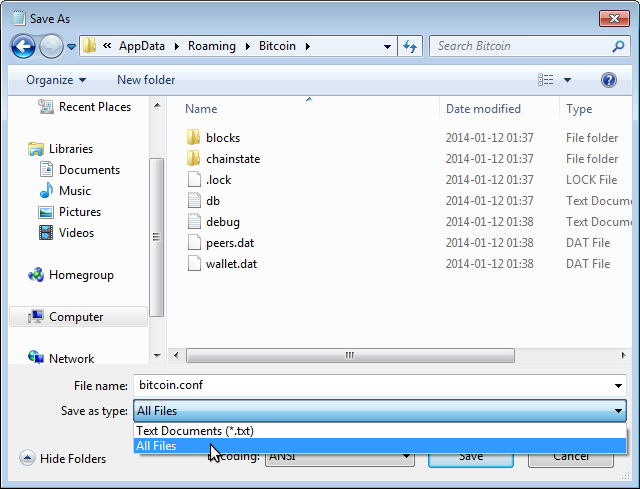
Task: Click the Cancel button
Action: pyautogui.click(x=571, y=457)
